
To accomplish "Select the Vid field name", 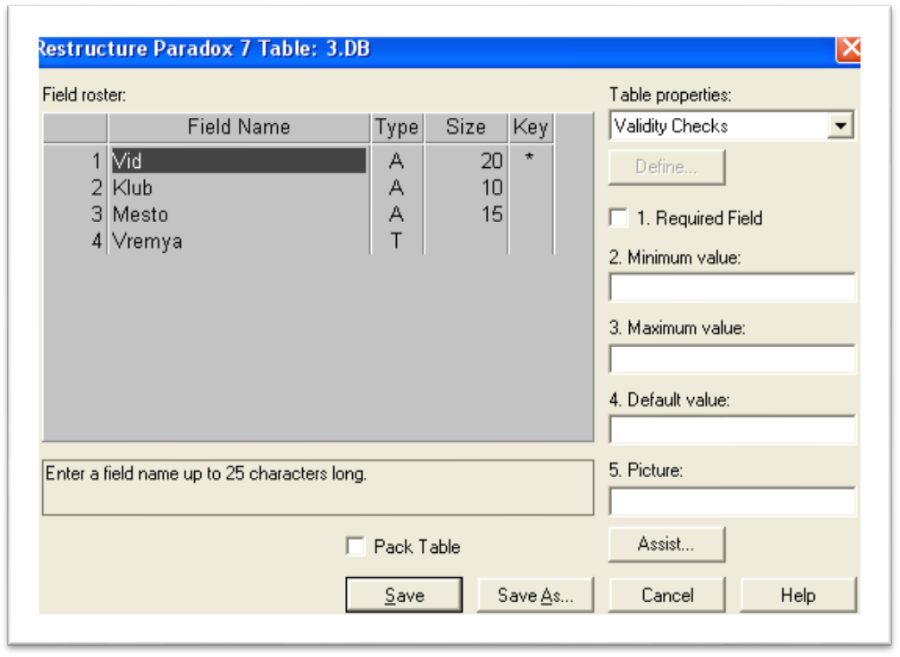I will [x=239, y=161].
